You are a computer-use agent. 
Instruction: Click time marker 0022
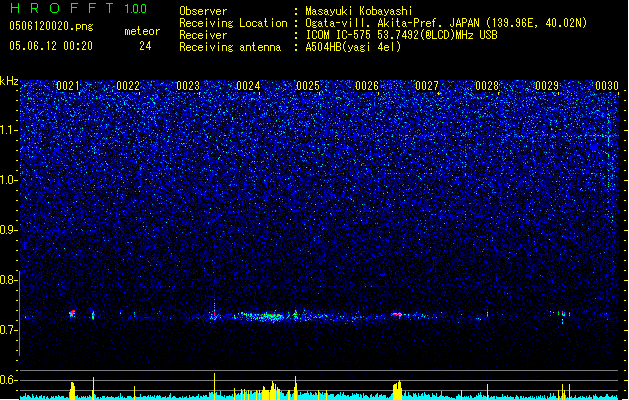click(x=128, y=86)
